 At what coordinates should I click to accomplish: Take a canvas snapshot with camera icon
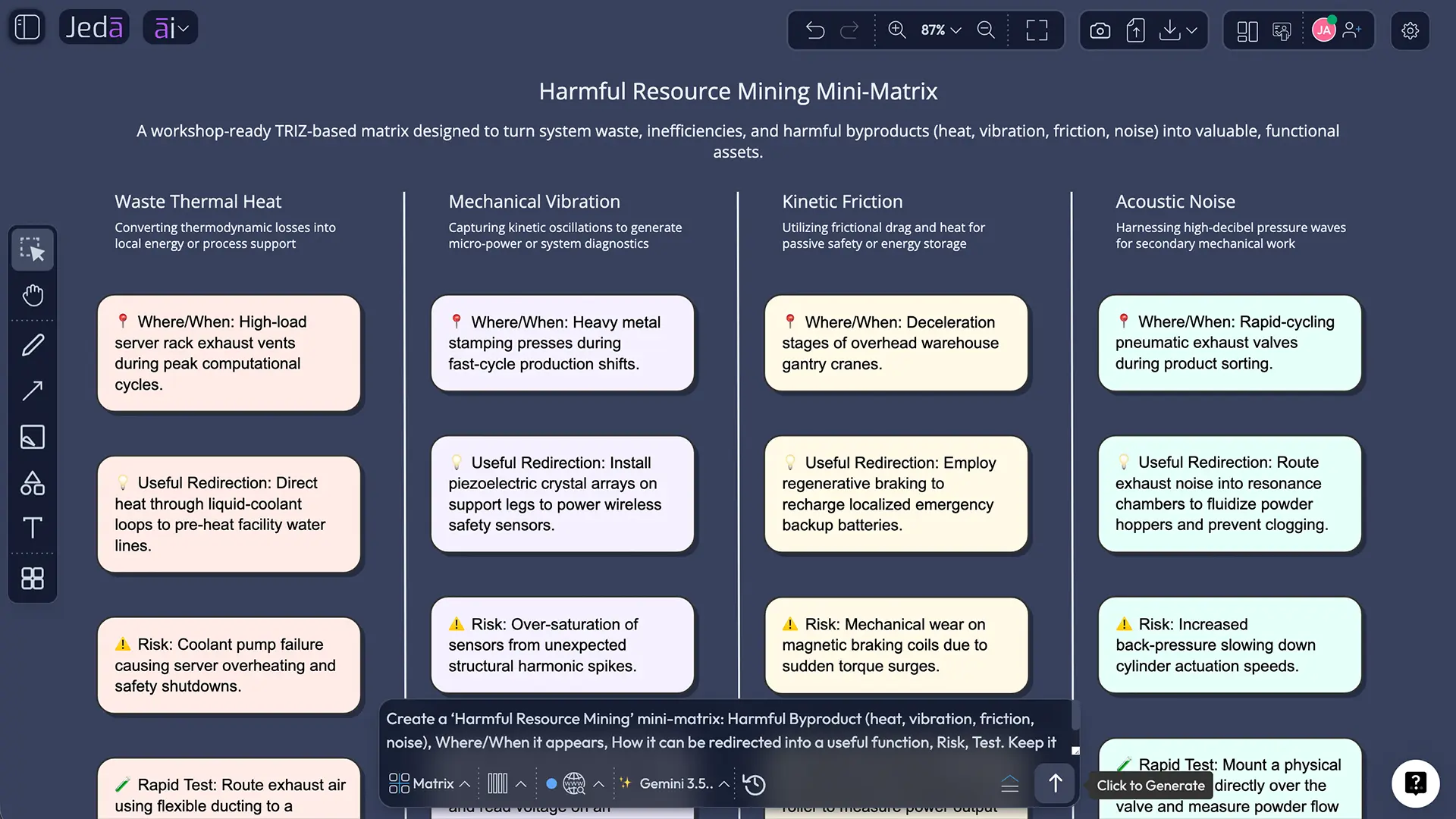pyautogui.click(x=1100, y=30)
